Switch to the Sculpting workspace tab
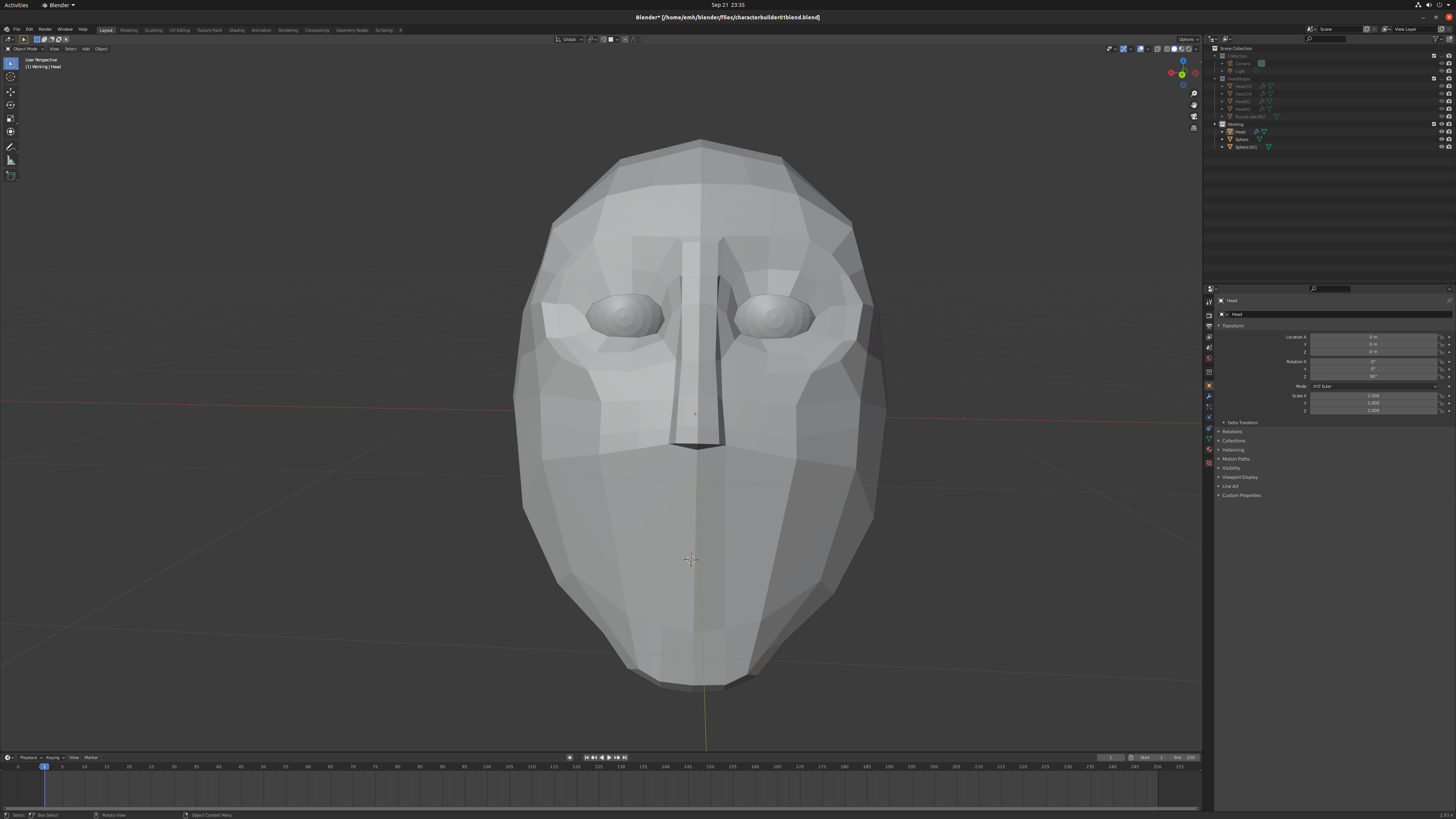 click(x=153, y=30)
